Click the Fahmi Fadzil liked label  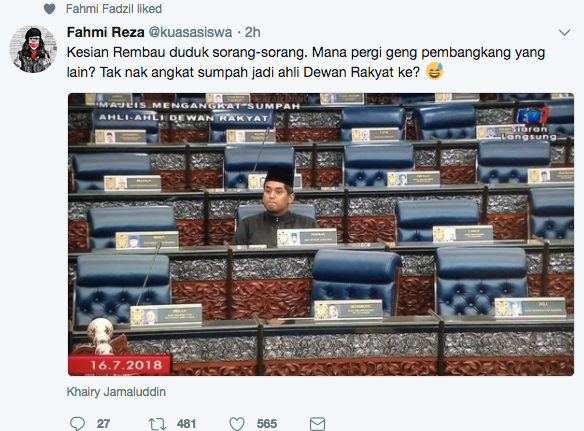(x=114, y=9)
